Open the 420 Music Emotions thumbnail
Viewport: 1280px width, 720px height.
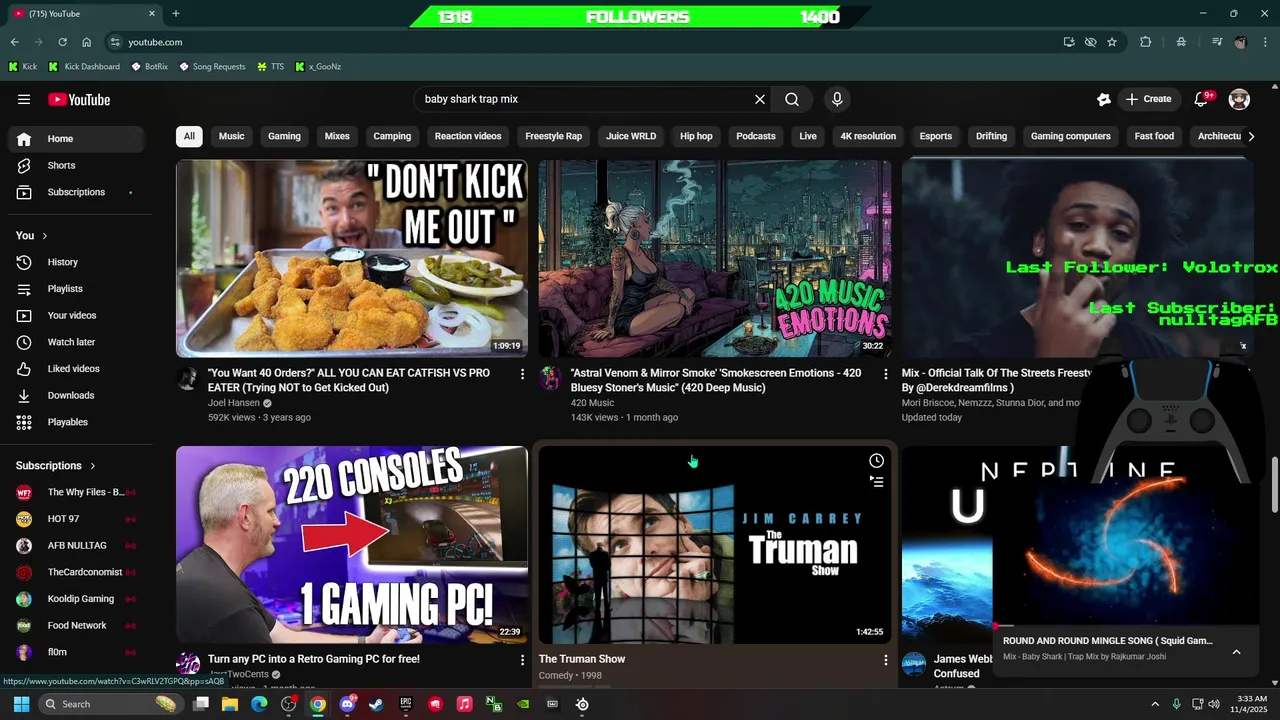click(x=715, y=258)
